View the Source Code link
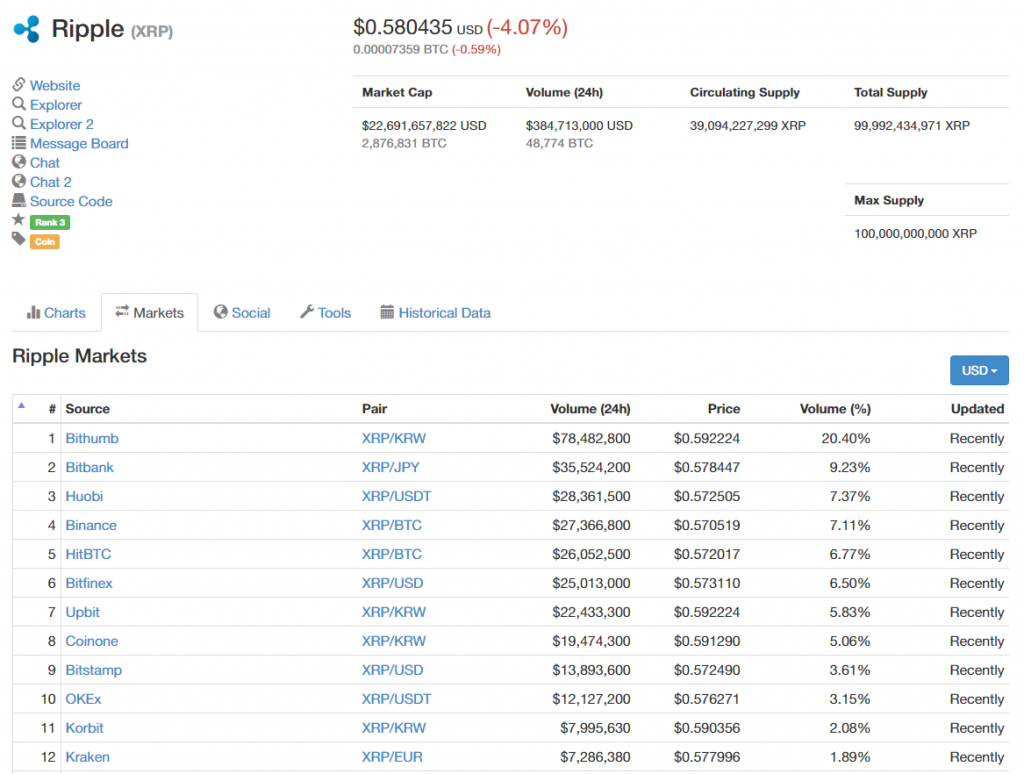The image size is (1024, 774). coord(71,201)
